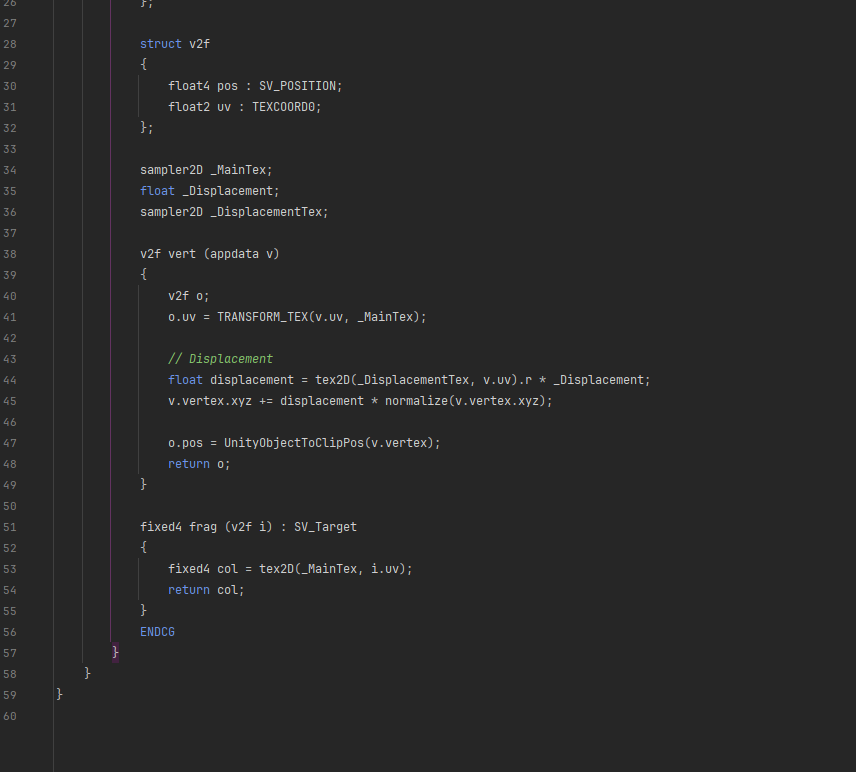Click '_Displacement' variable on line 35

pyautogui.click(x=227, y=191)
